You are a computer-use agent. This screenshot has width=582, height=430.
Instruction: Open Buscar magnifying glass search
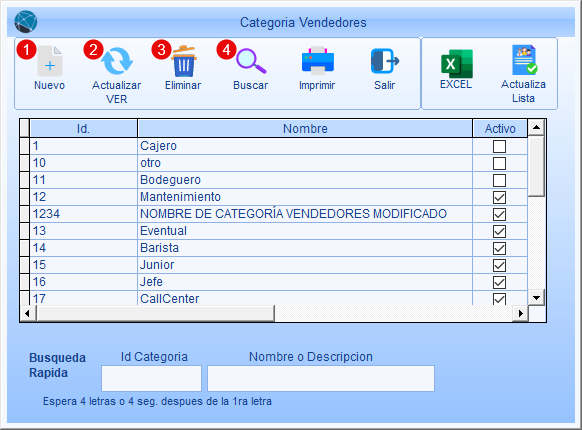coord(251,61)
